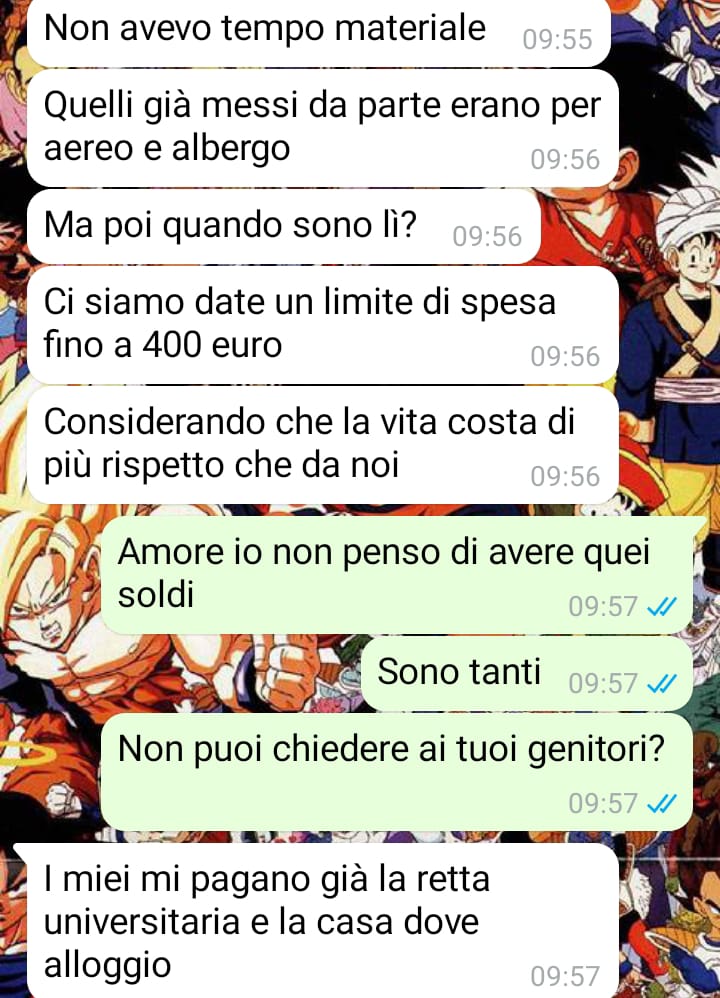Click read receipt ticks on 'Sono tanti'
720x998 pixels.
pos(661,684)
